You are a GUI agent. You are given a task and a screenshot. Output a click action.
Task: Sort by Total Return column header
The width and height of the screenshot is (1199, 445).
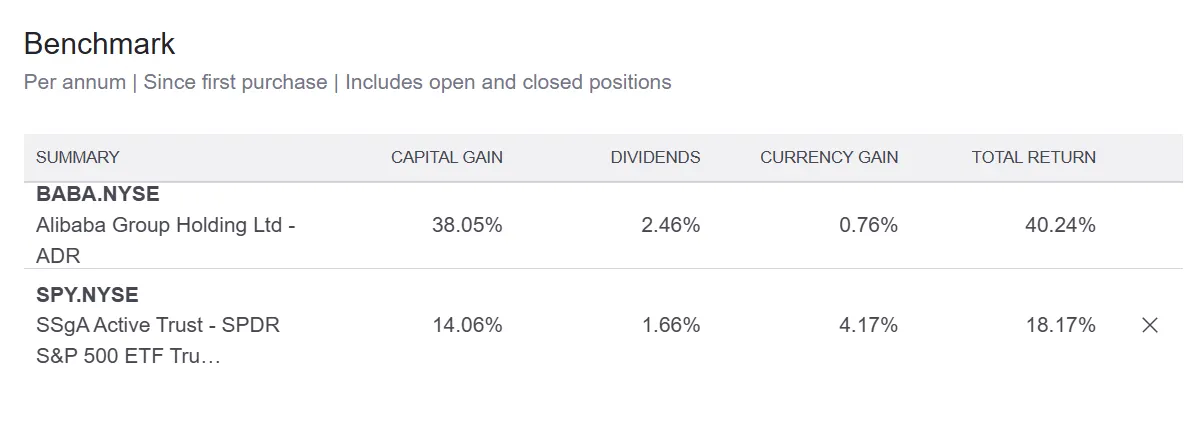1033,157
